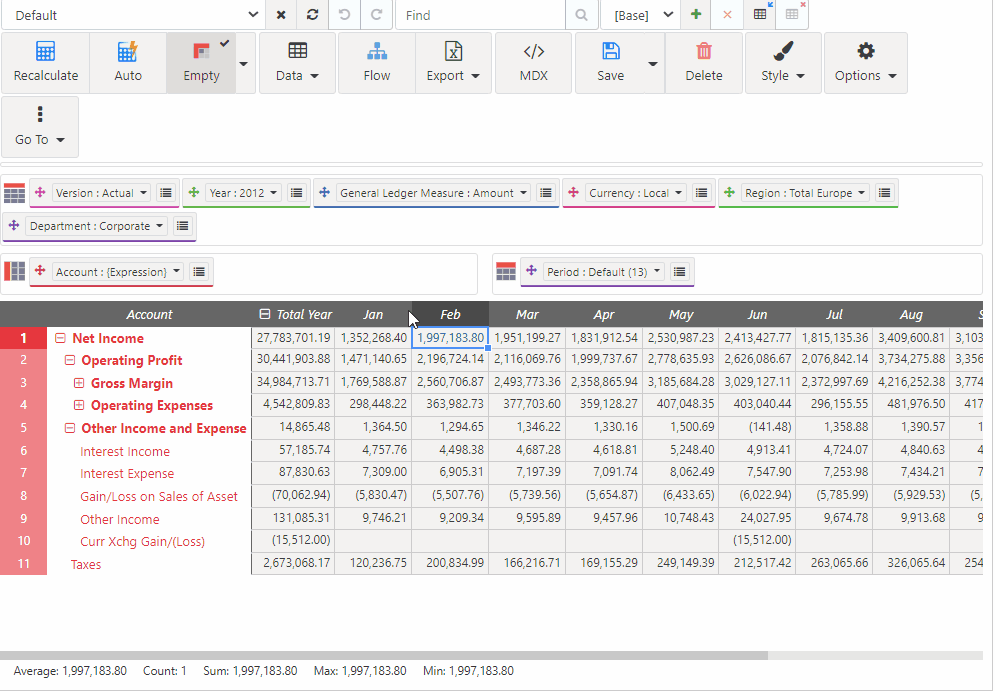Click the green plus to add sandbox
995x691 pixels.
[x=696, y=15]
